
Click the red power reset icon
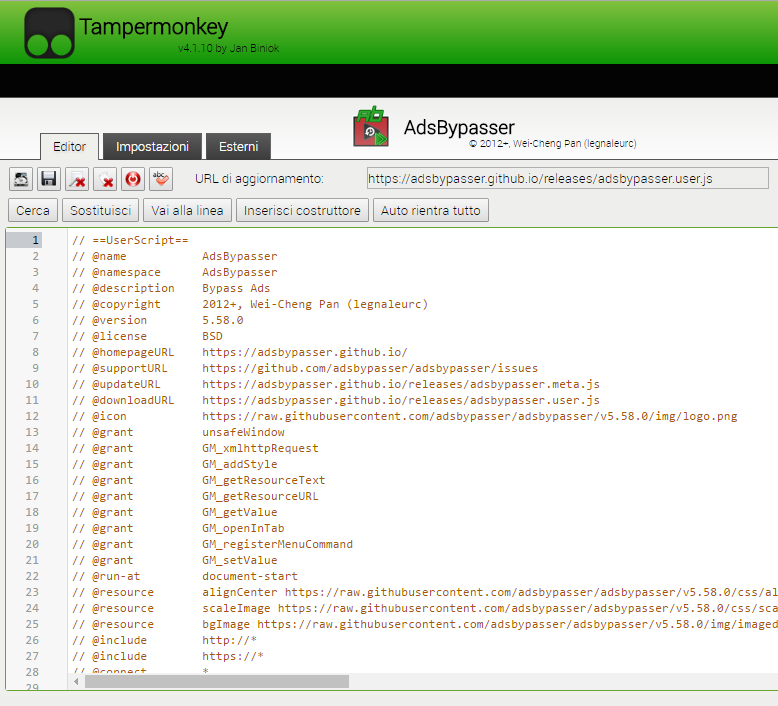tap(133, 179)
